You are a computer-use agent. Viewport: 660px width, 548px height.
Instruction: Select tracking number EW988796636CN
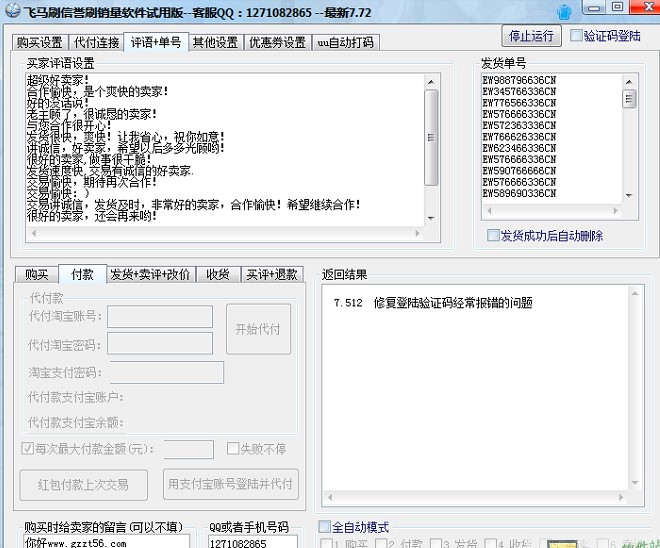pos(519,80)
